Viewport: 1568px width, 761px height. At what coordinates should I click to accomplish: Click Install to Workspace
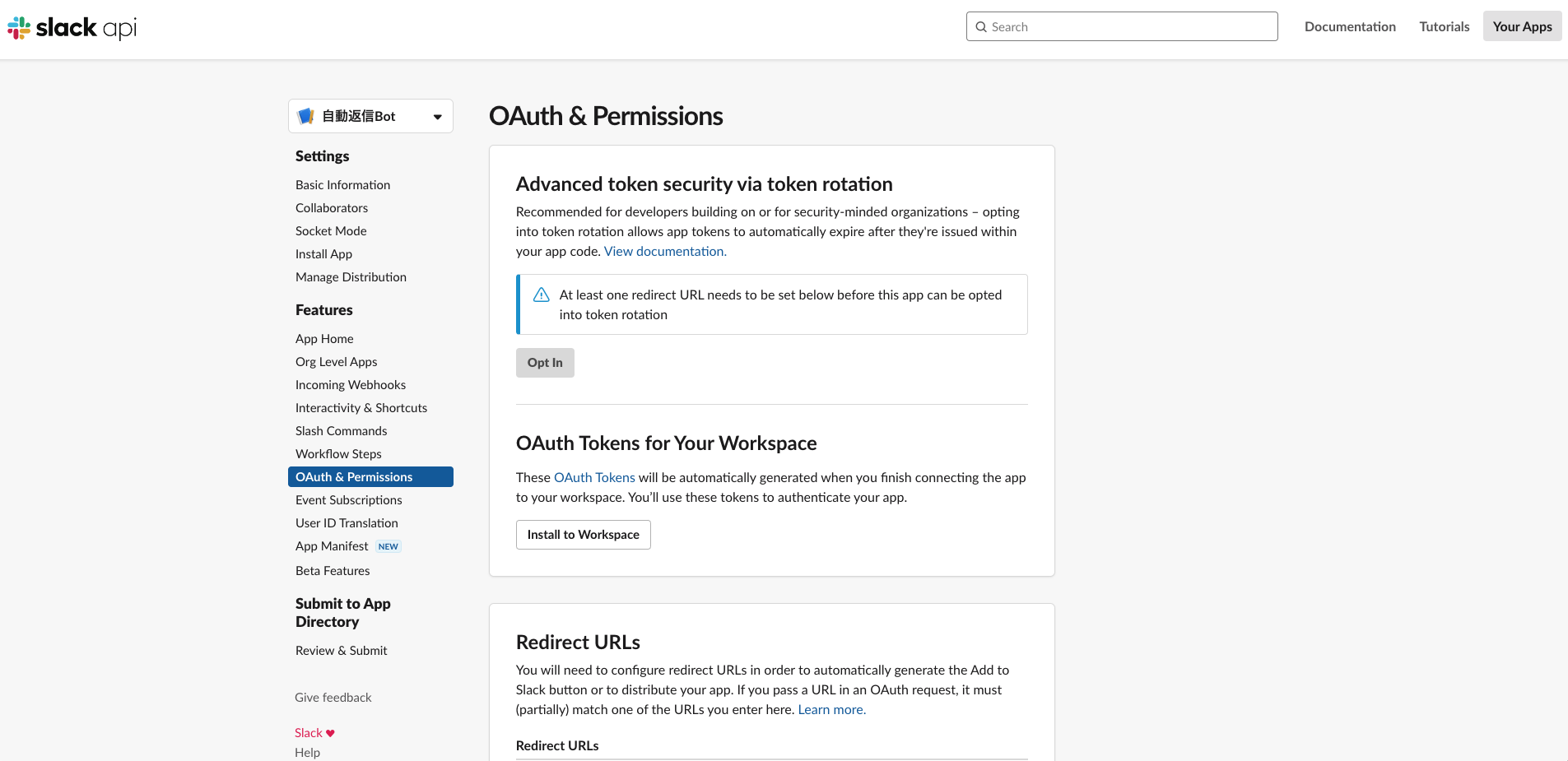(583, 534)
